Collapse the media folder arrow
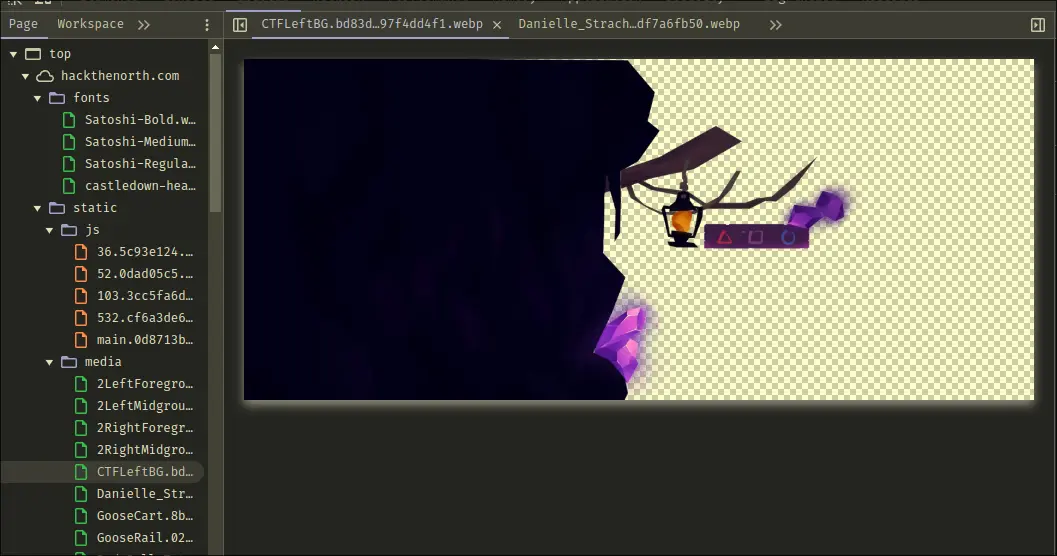1057x556 pixels. [50, 362]
